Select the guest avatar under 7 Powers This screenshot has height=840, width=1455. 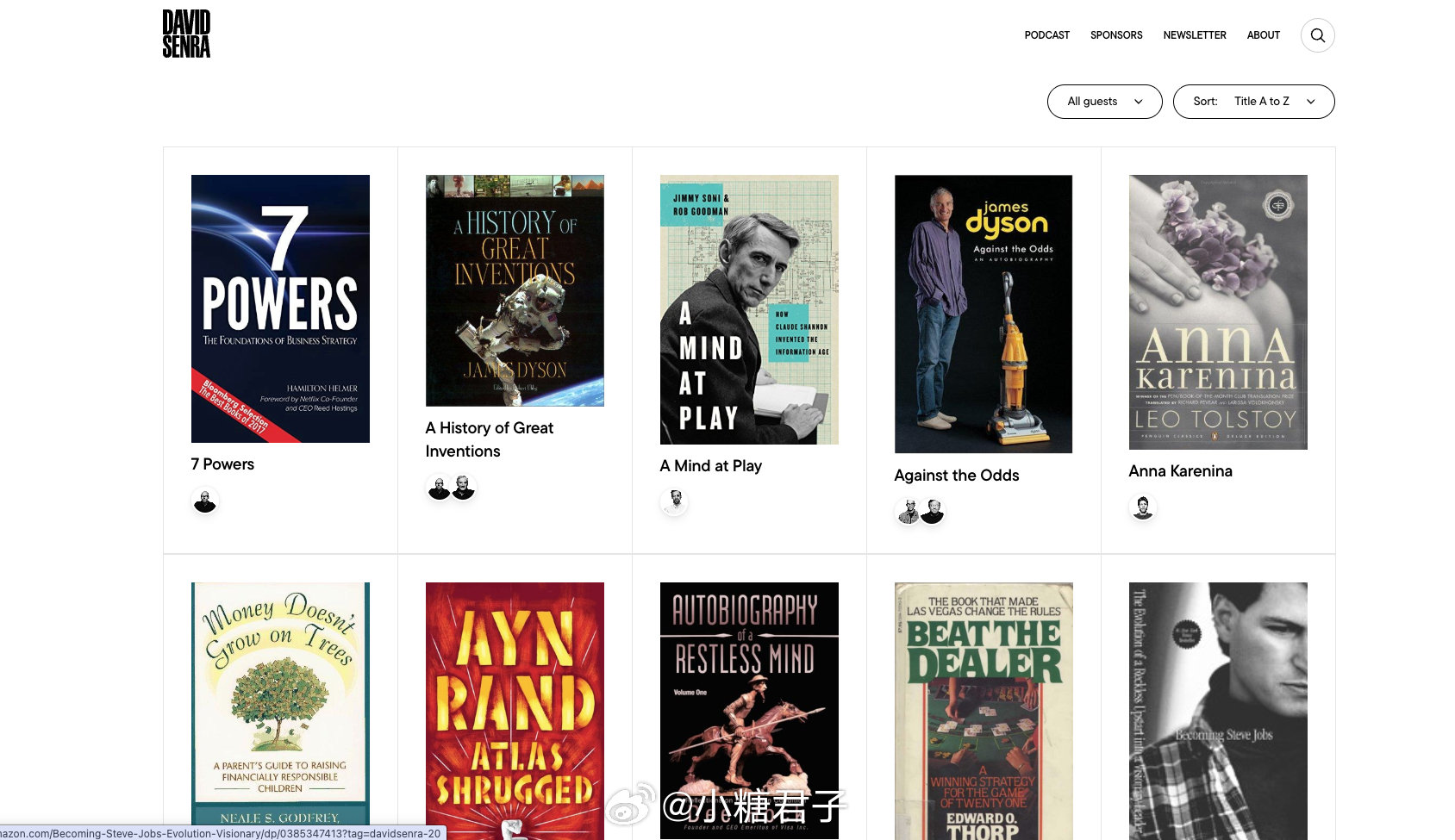click(x=205, y=501)
